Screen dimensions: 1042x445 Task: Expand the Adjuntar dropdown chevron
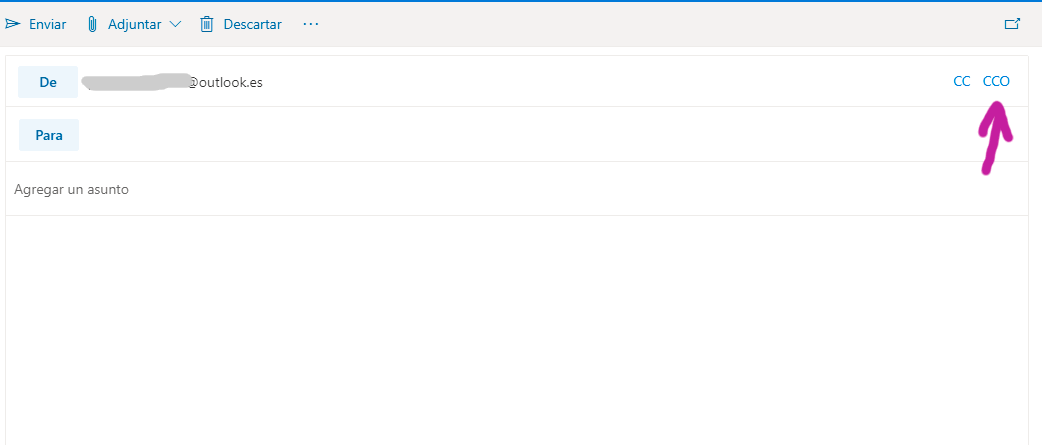[176, 24]
